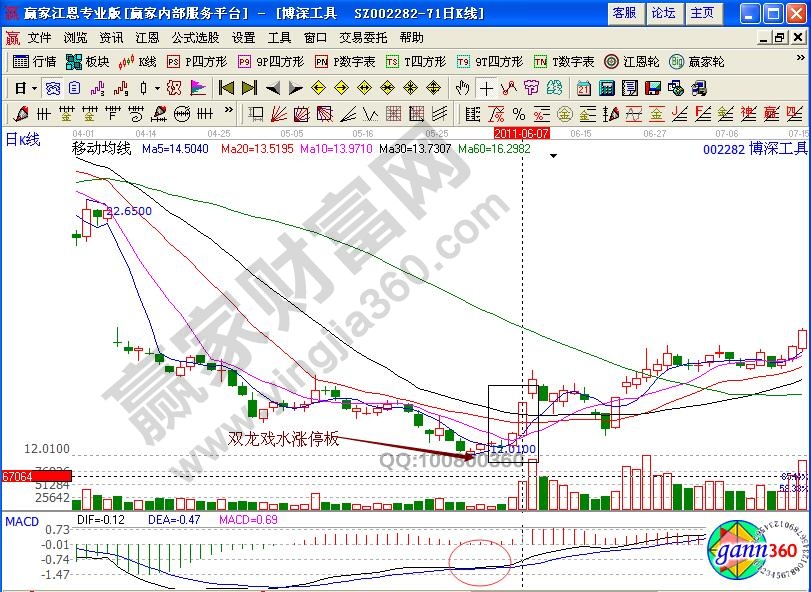811x592 pixels.
Task: Open the T数字表 number table
Action: coord(564,61)
